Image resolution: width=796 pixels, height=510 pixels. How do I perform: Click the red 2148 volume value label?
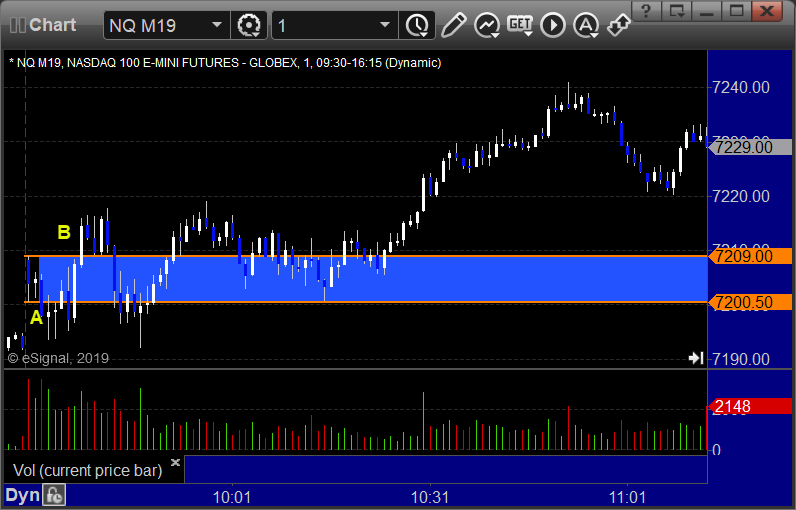[750, 406]
